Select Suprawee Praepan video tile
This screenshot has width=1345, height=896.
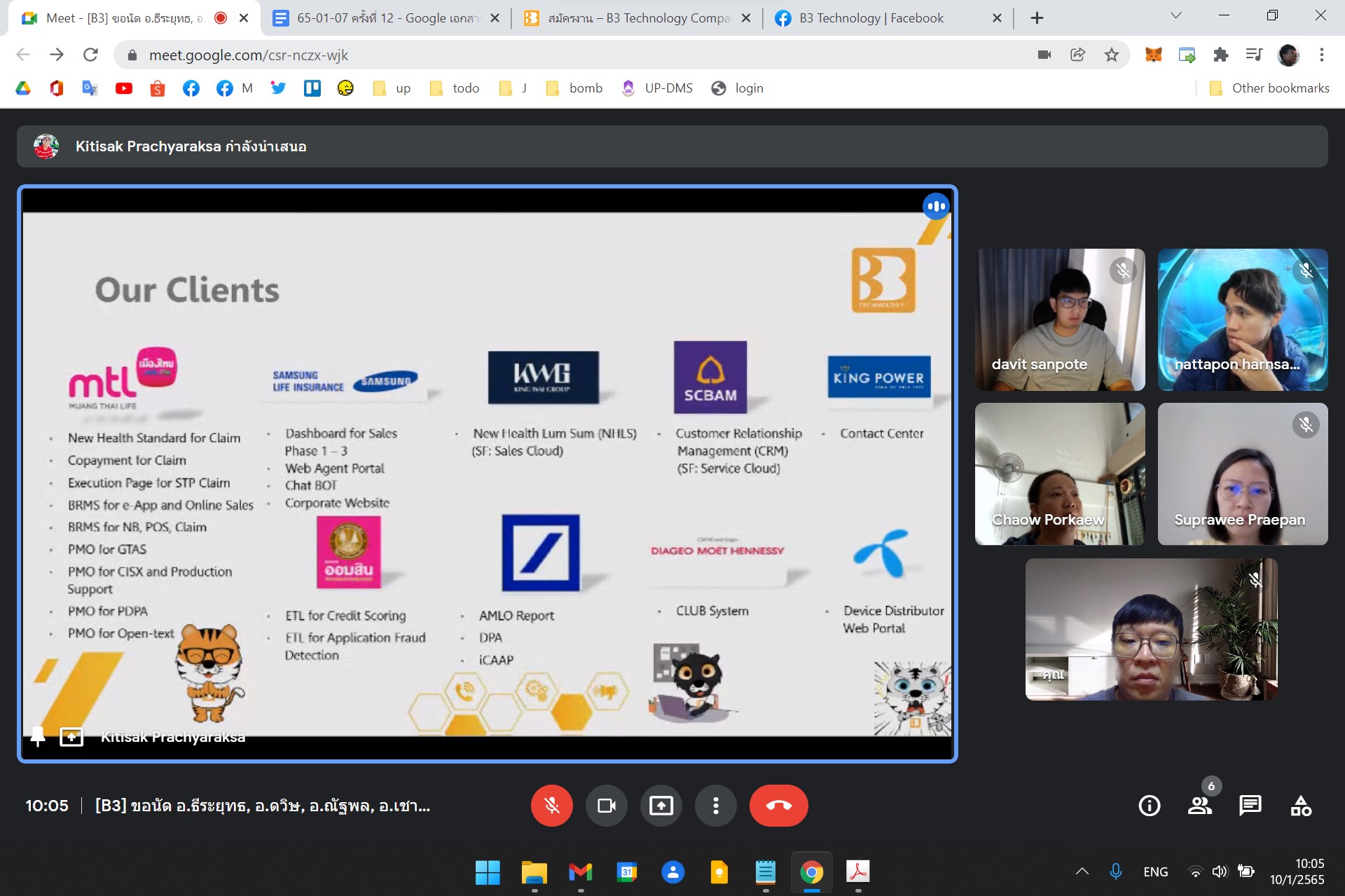1243,474
